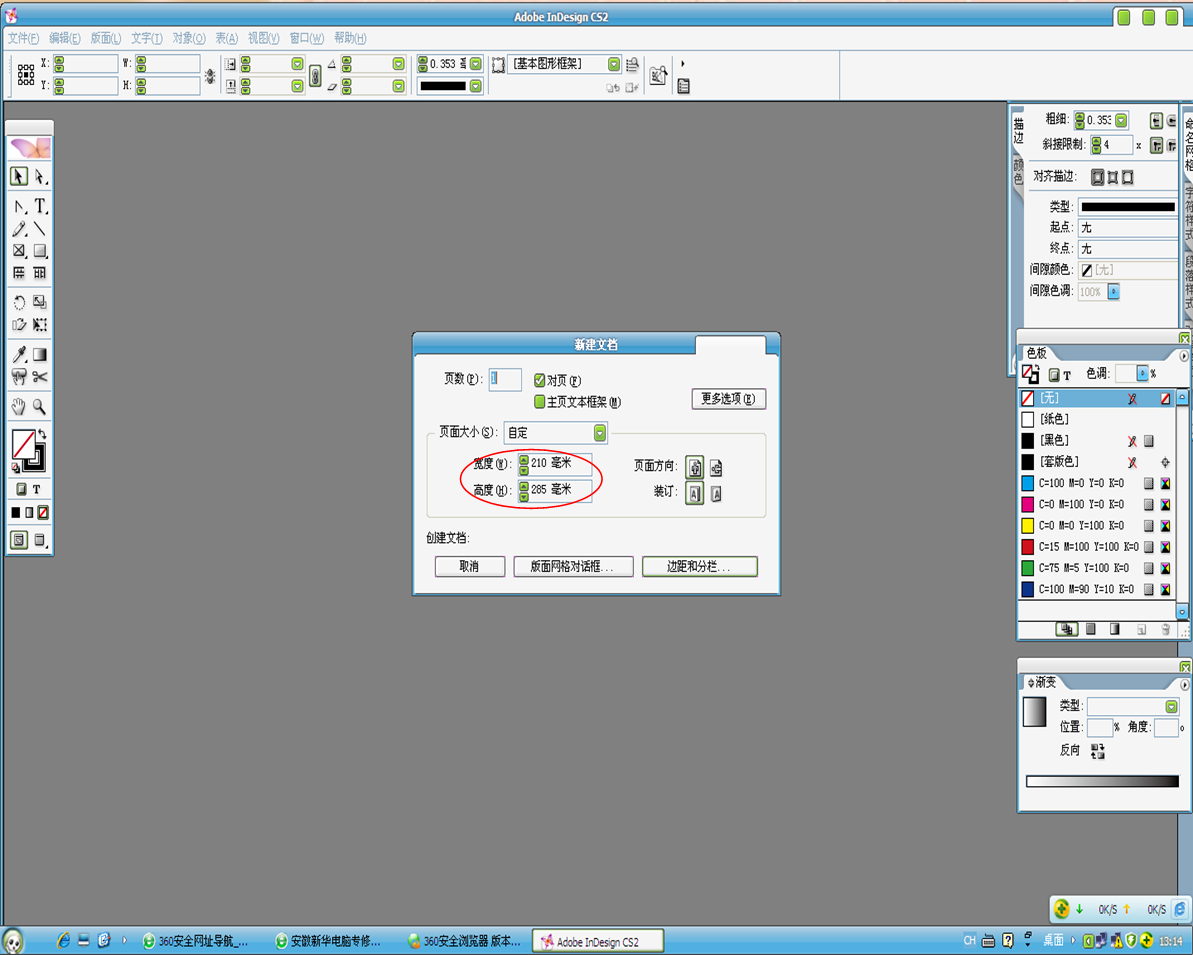This screenshot has height=955, width=1193.
Task: Select the Zoom magnifier tool
Action: click(40, 407)
